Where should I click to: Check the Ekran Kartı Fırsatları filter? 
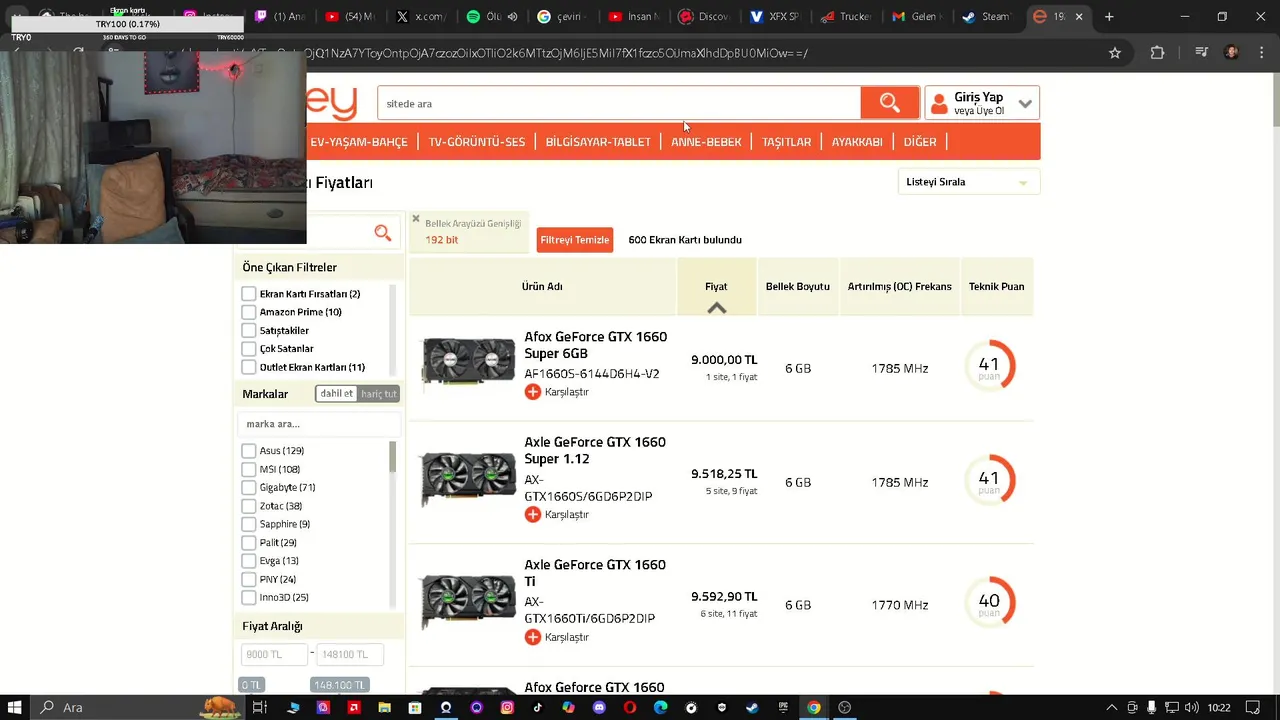[249, 294]
